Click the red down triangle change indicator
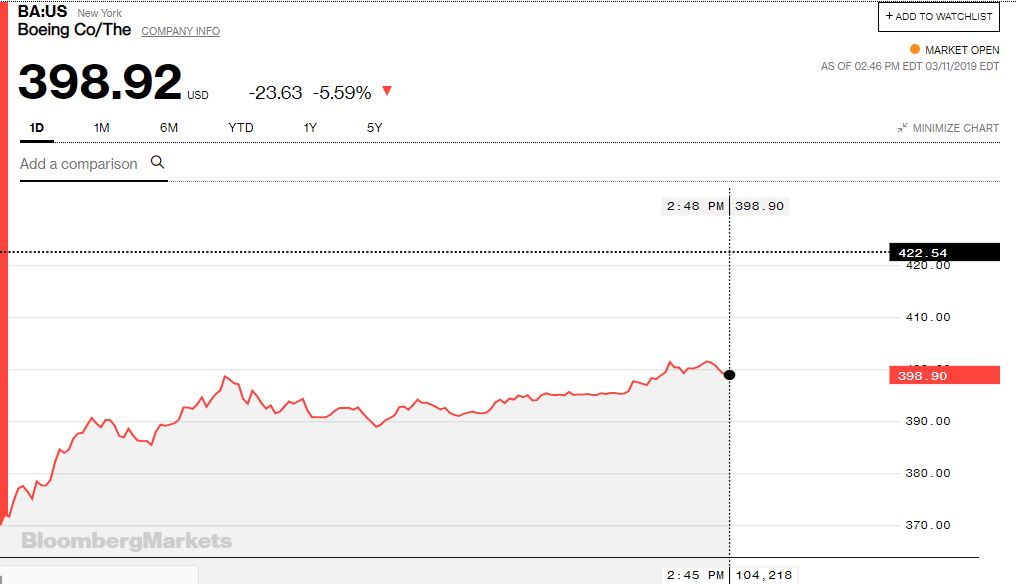This screenshot has width=1017, height=584. pos(387,91)
